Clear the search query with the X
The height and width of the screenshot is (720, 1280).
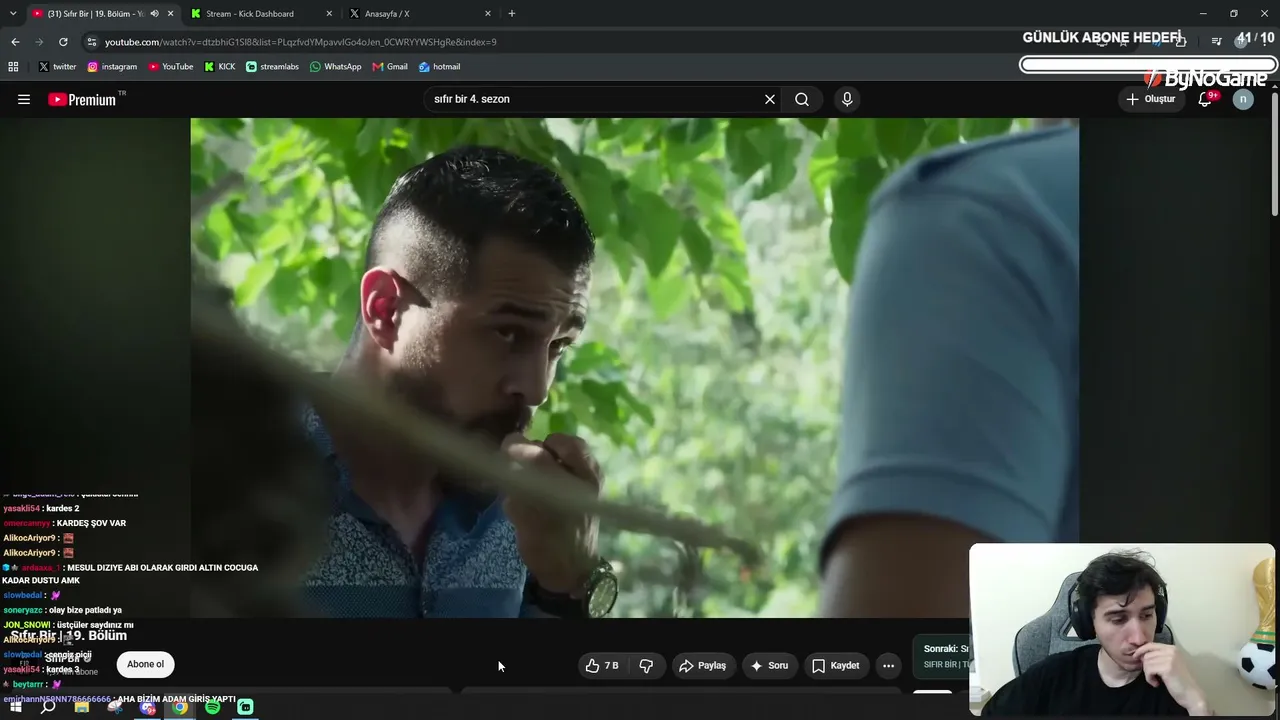coord(770,99)
